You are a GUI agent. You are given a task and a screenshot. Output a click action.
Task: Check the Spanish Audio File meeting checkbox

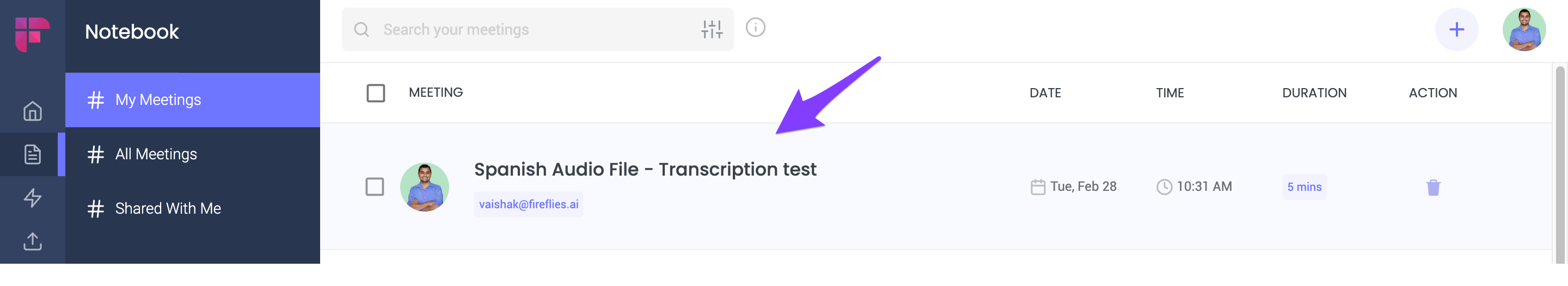375,187
